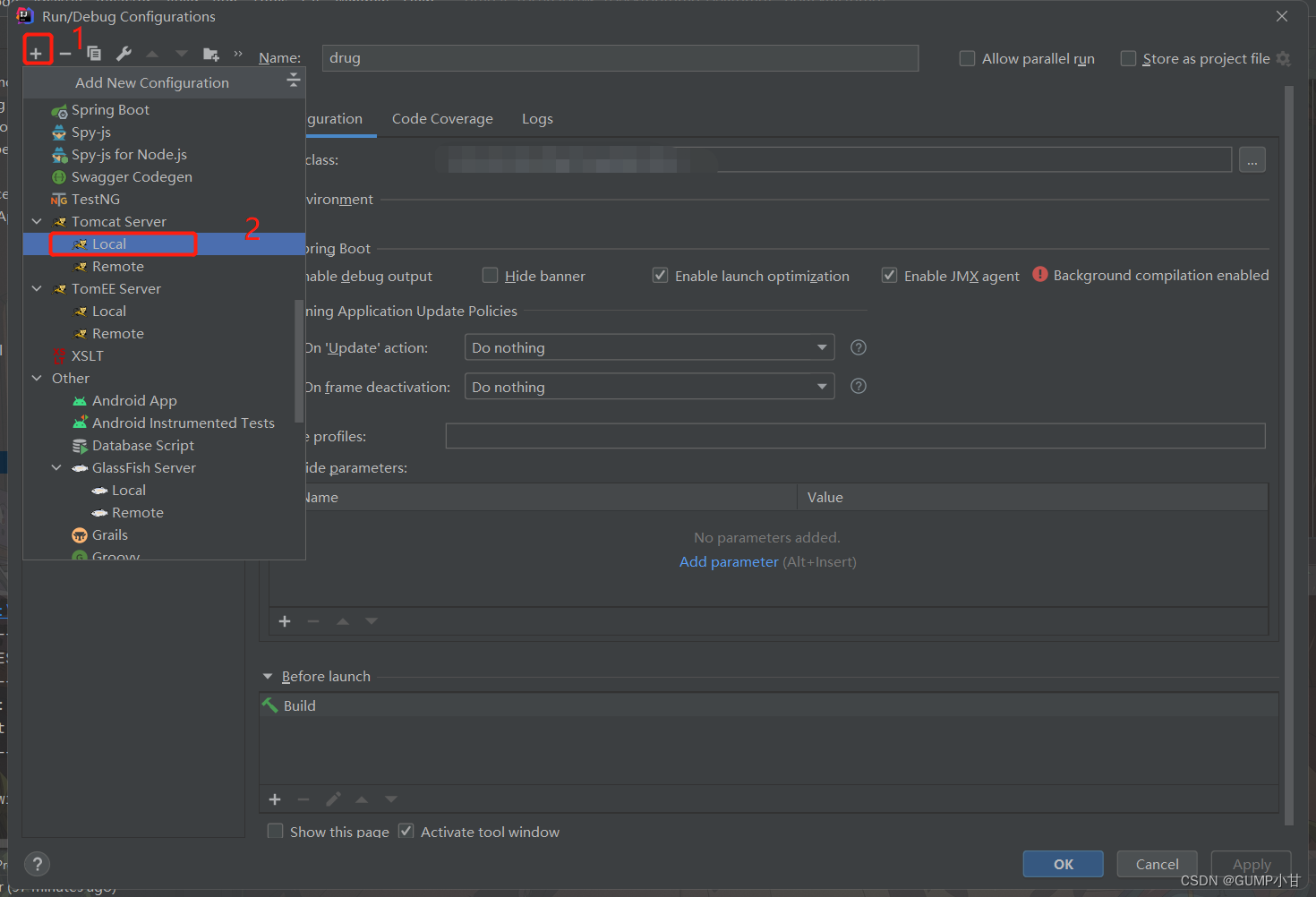1316x897 pixels.
Task: Click the collapse/sort icon beside Add New Configuration
Action: (293, 81)
